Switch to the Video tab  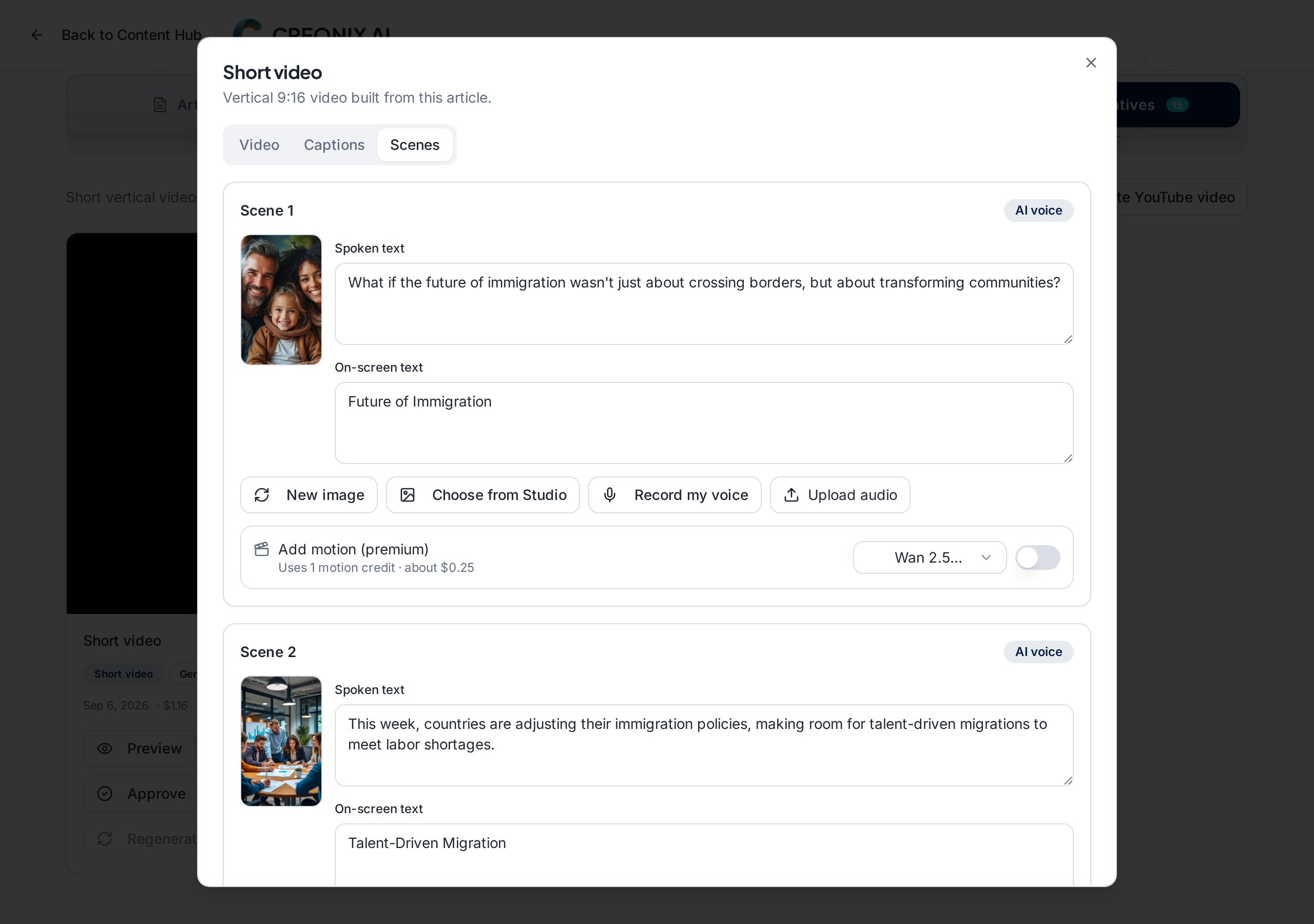259,145
